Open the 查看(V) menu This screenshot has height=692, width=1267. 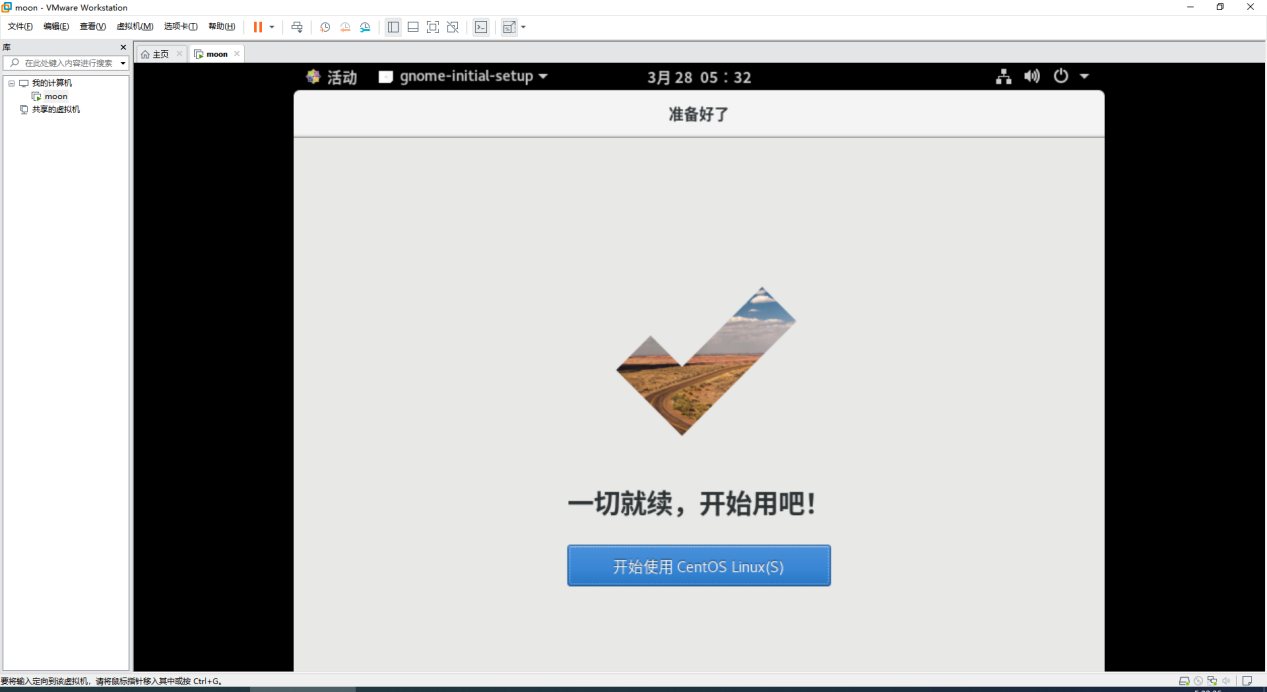click(x=93, y=27)
